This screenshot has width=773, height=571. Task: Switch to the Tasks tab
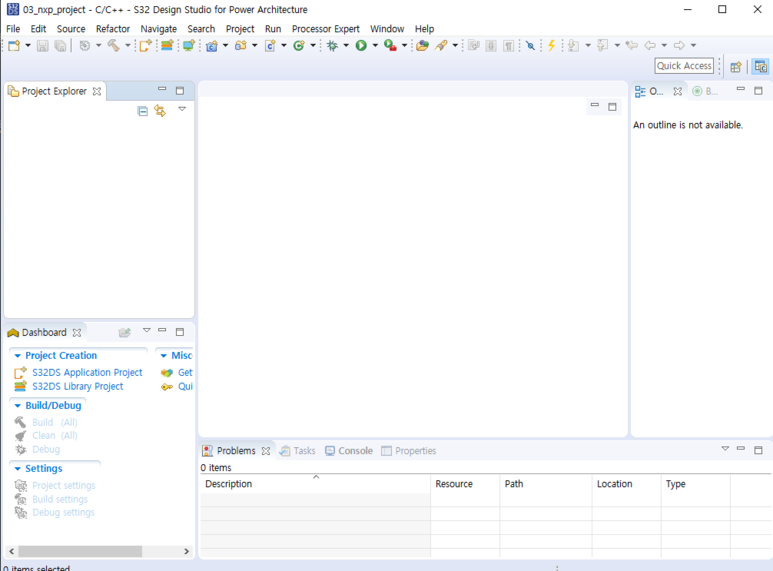pyautogui.click(x=297, y=451)
